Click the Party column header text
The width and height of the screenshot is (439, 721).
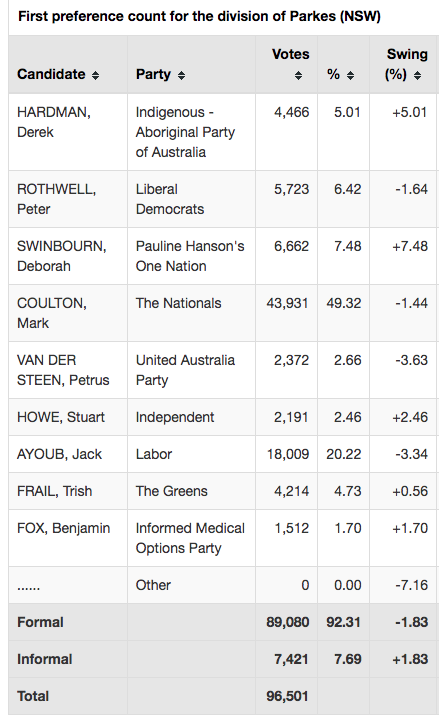153,74
